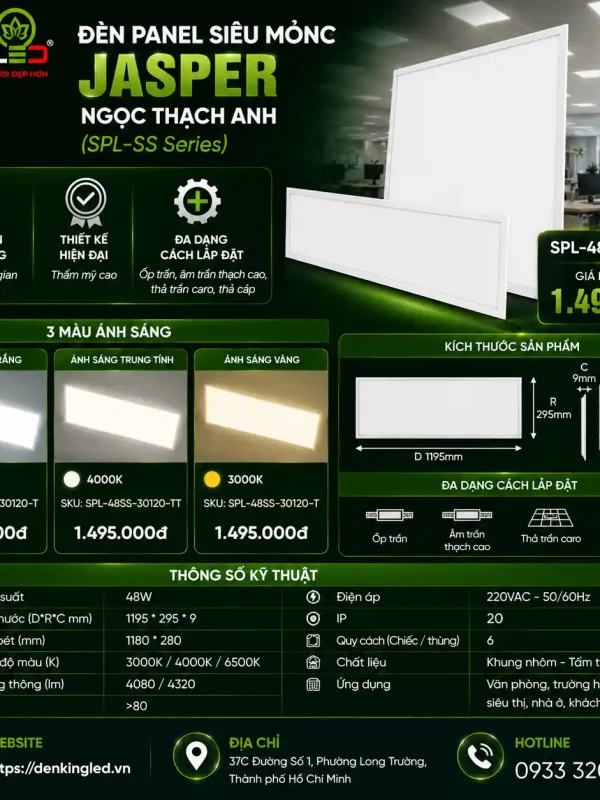Click the neutral light panel photo

coord(121,417)
